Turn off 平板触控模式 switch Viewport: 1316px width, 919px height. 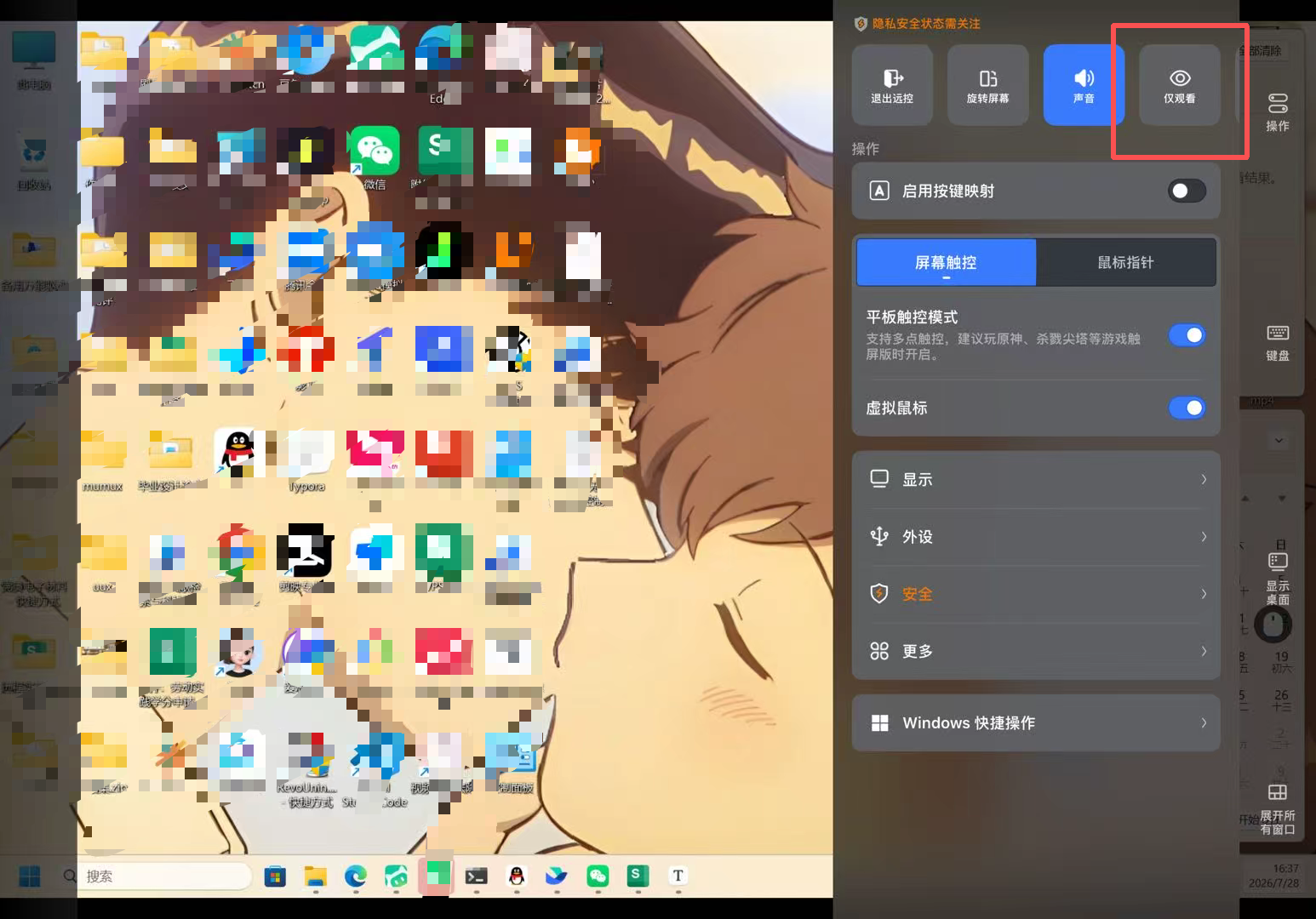(1187, 335)
